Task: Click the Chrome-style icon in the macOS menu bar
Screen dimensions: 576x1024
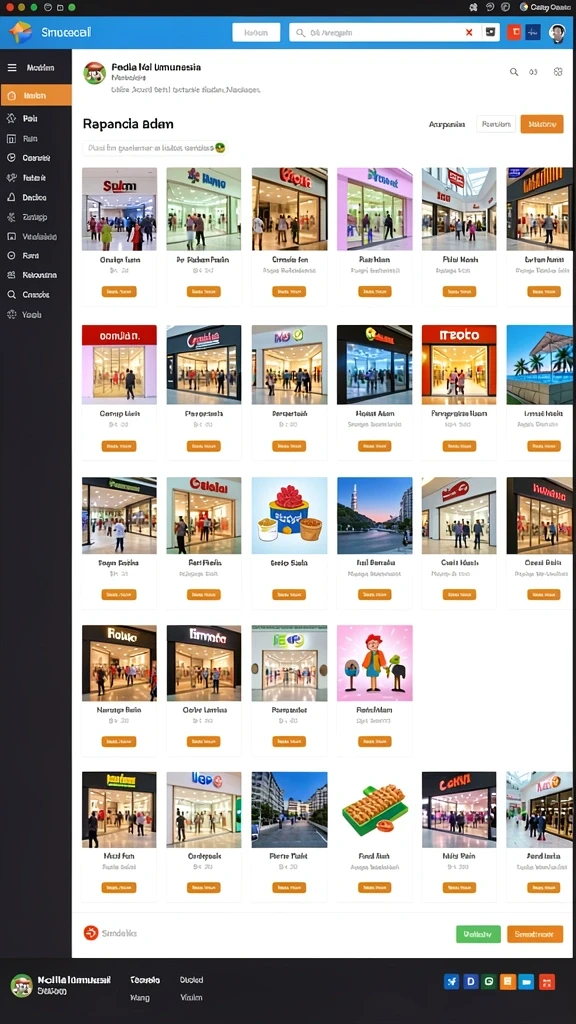Action: [x=524, y=7]
